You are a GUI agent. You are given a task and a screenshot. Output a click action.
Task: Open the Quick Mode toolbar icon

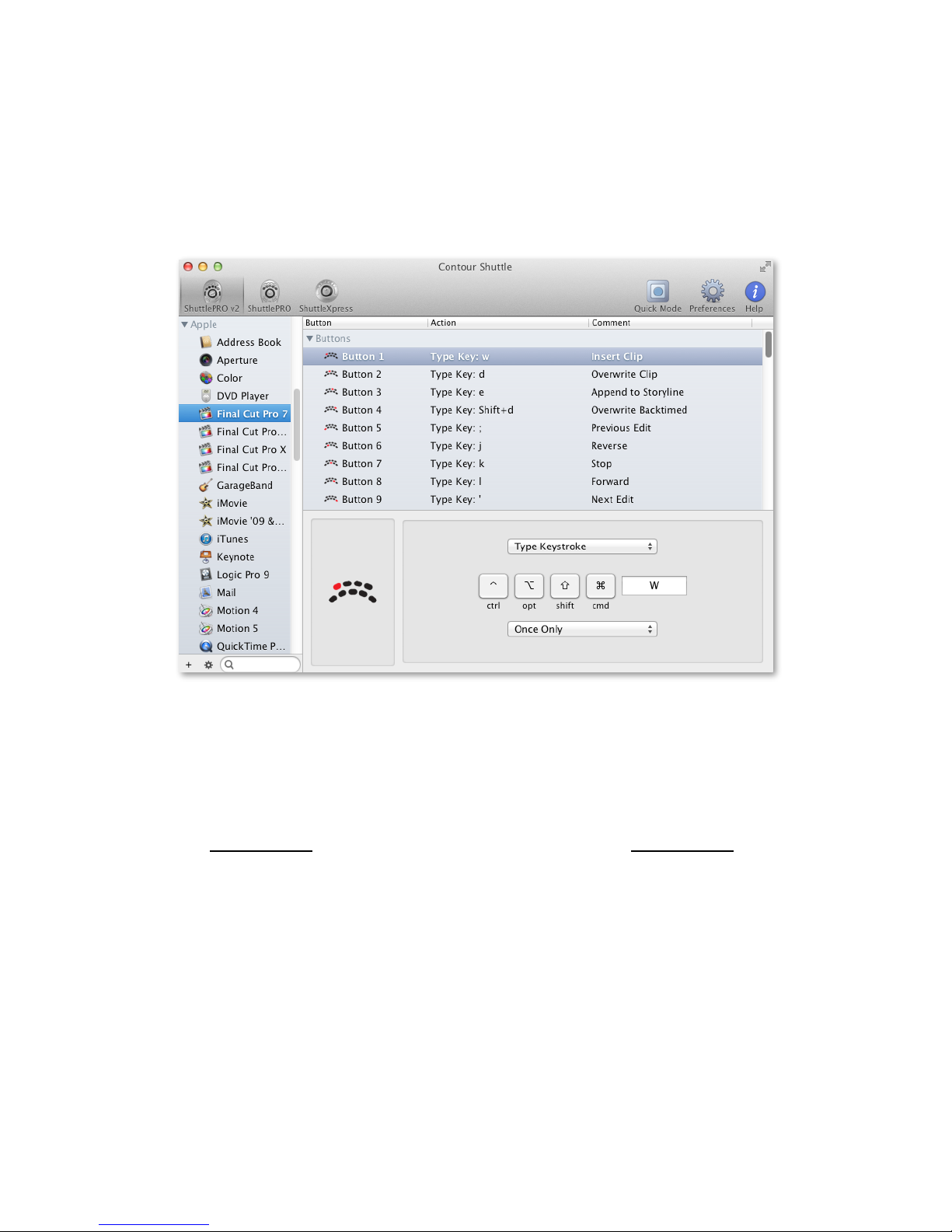[657, 292]
